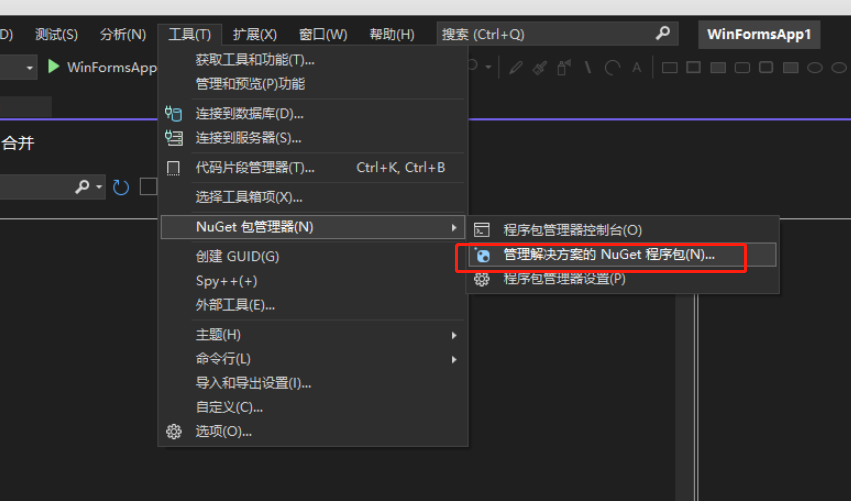Expand the NuGet 包管理器 submenu arrow
The image size is (851, 501).
(x=454, y=227)
